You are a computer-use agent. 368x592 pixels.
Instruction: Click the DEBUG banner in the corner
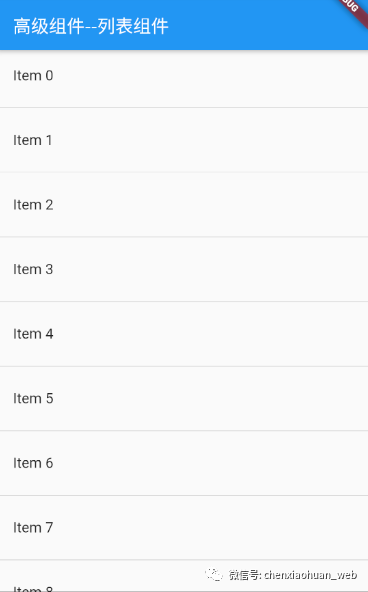point(351,9)
